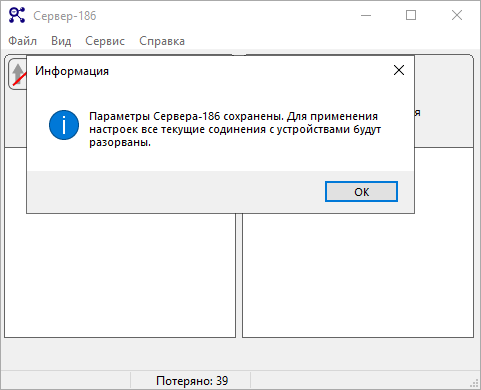Click the Сервер-186 window title text

[65, 16]
